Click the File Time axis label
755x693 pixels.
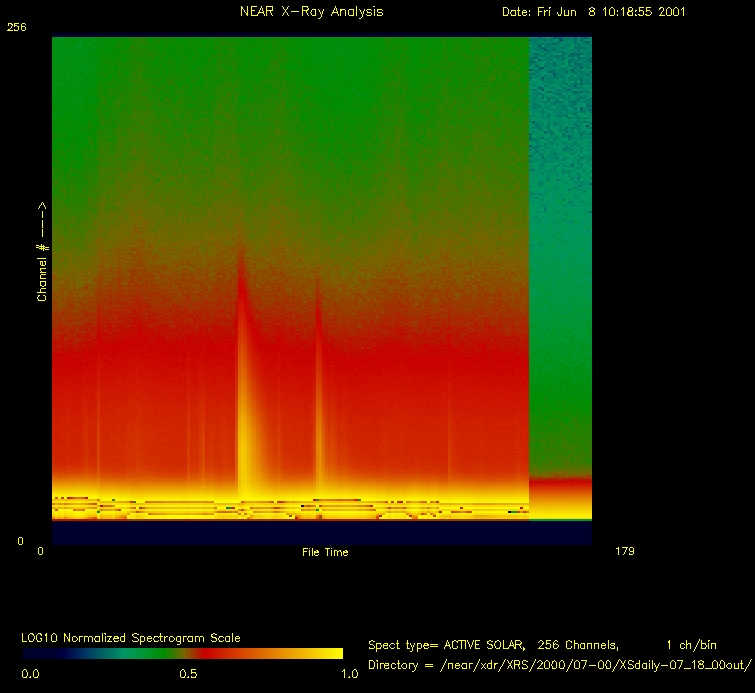pyautogui.click(x=325, y=552)
